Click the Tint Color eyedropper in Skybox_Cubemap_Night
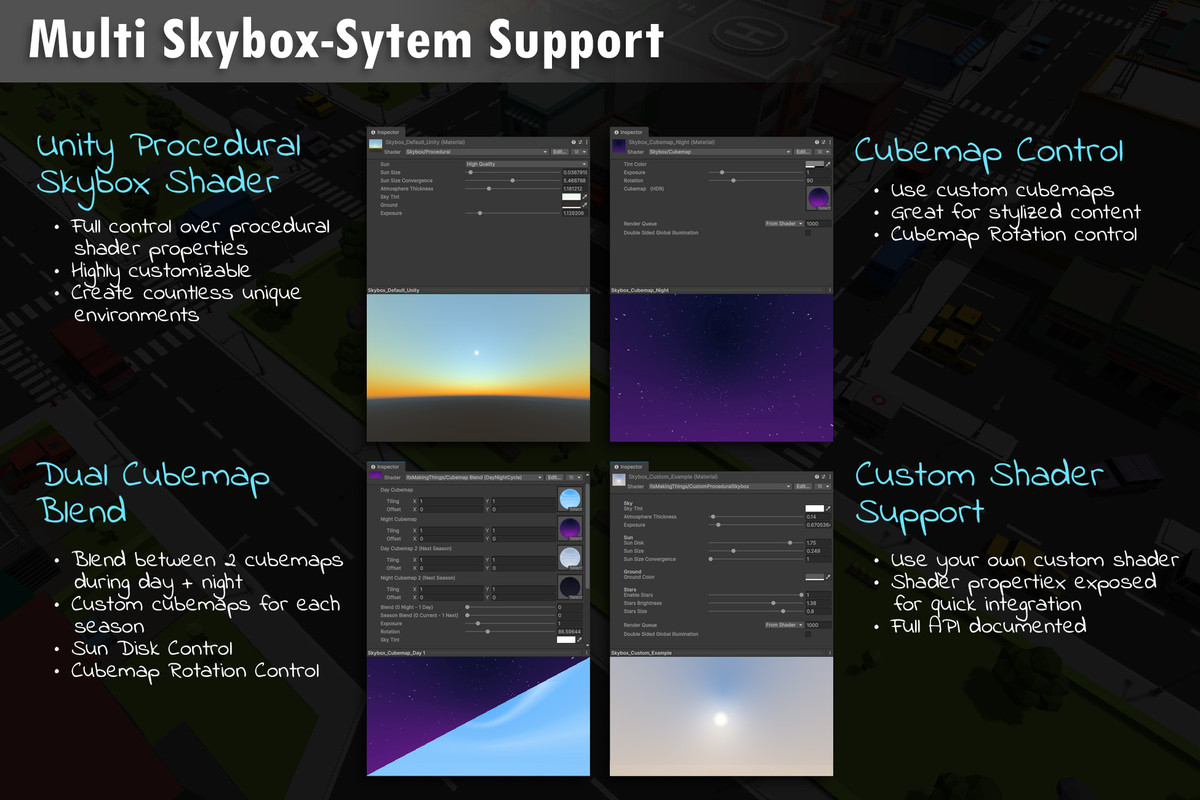The image size is (1200, 800). pos(828,163)
